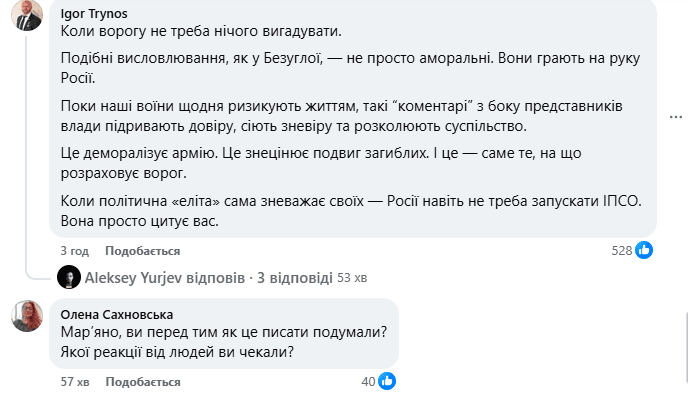Visit the Igor Trynos profile name link
This screenshot has height=395, width=688.
pyautogui.click(x=94, y=14)
